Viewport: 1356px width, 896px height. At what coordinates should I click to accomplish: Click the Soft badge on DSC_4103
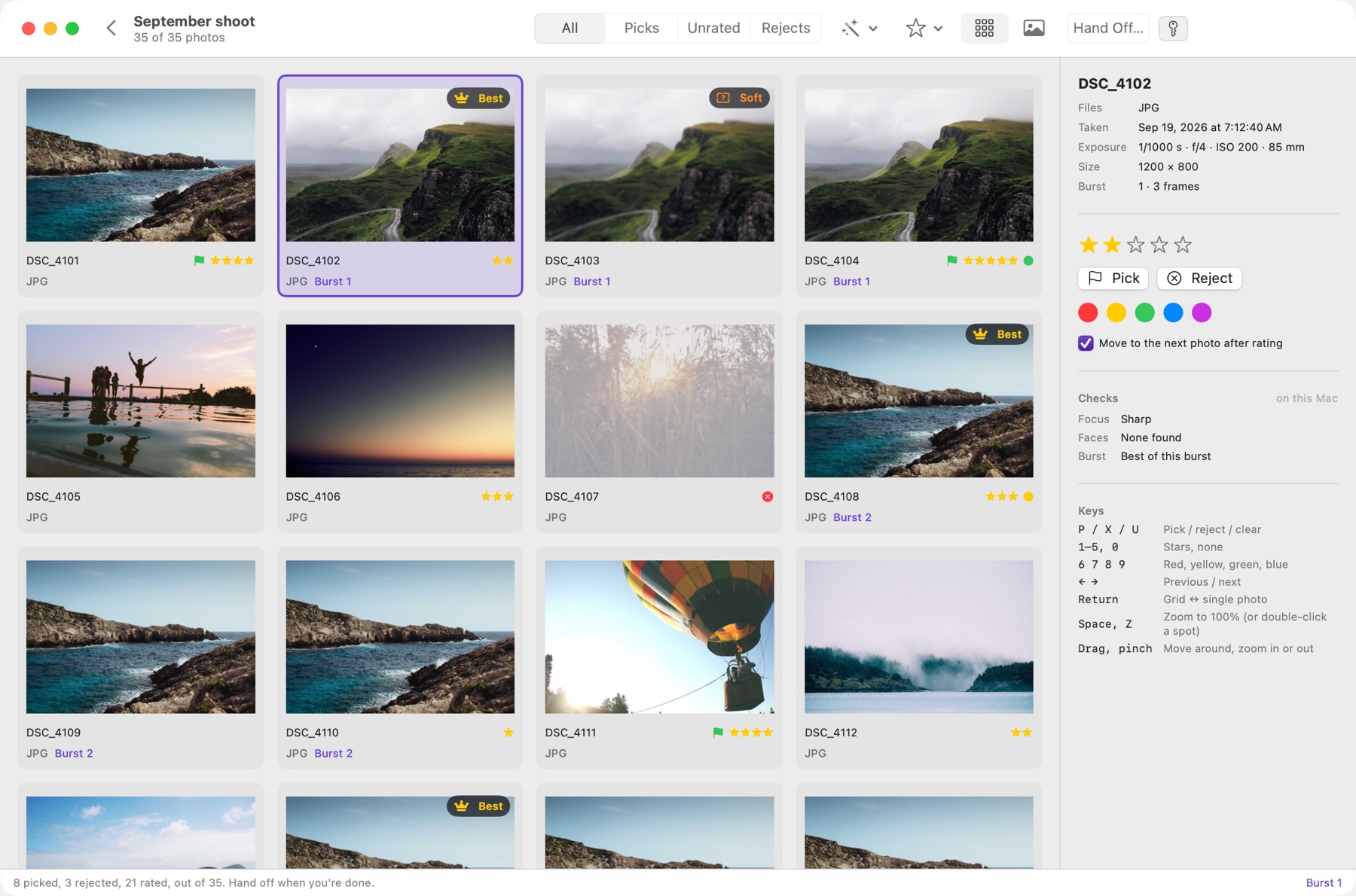click(x=740, y=98)
